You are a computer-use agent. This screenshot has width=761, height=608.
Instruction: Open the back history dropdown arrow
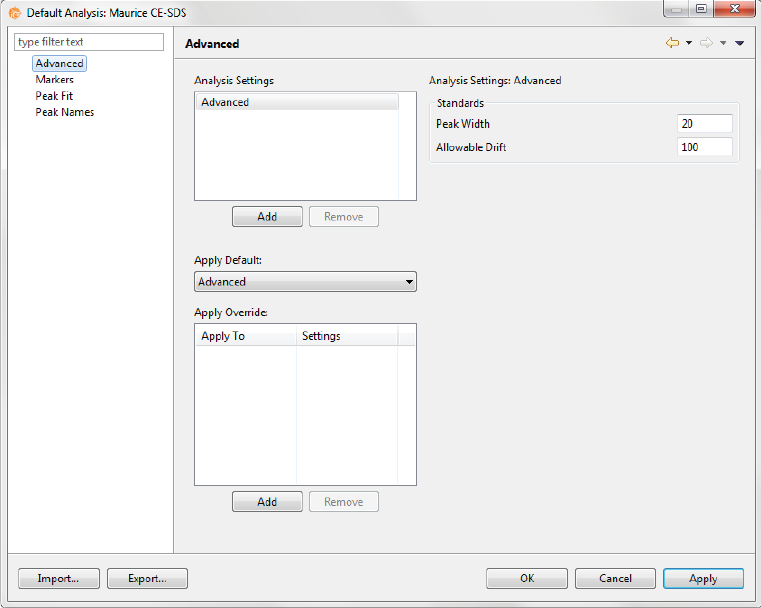click(x=689, y=43)
